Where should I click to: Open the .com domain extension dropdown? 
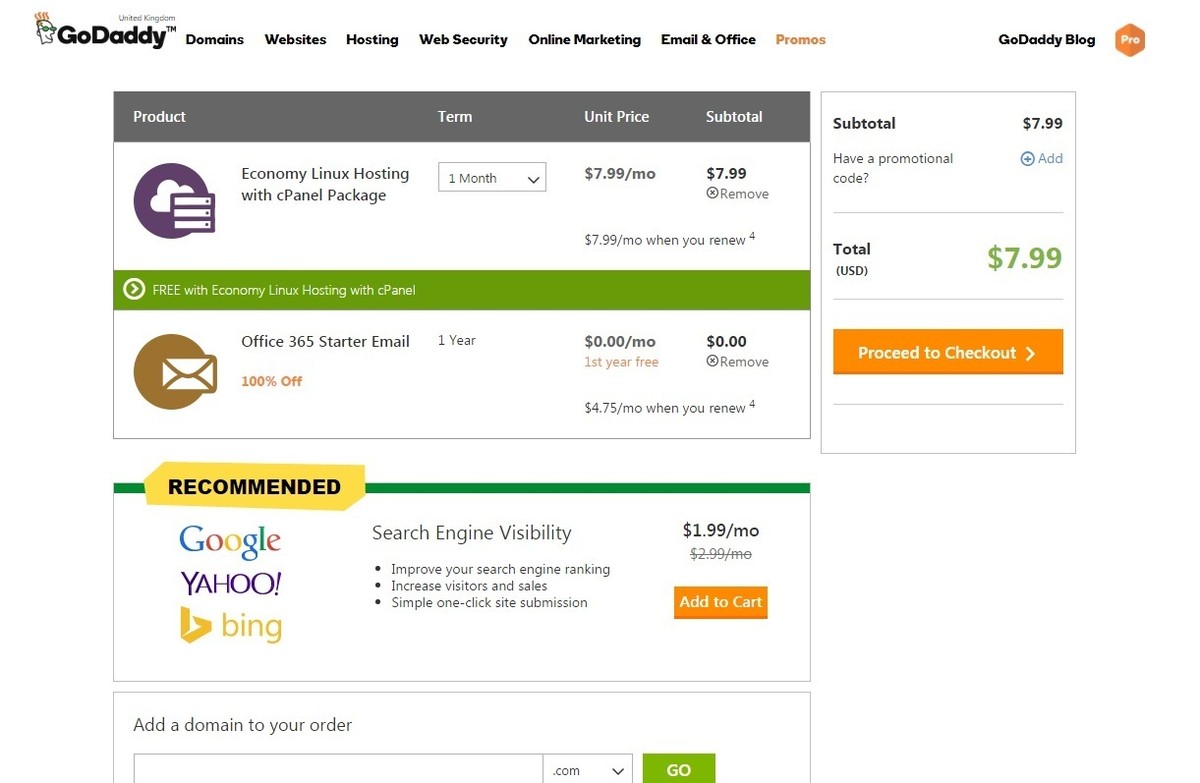click(588, 770)
